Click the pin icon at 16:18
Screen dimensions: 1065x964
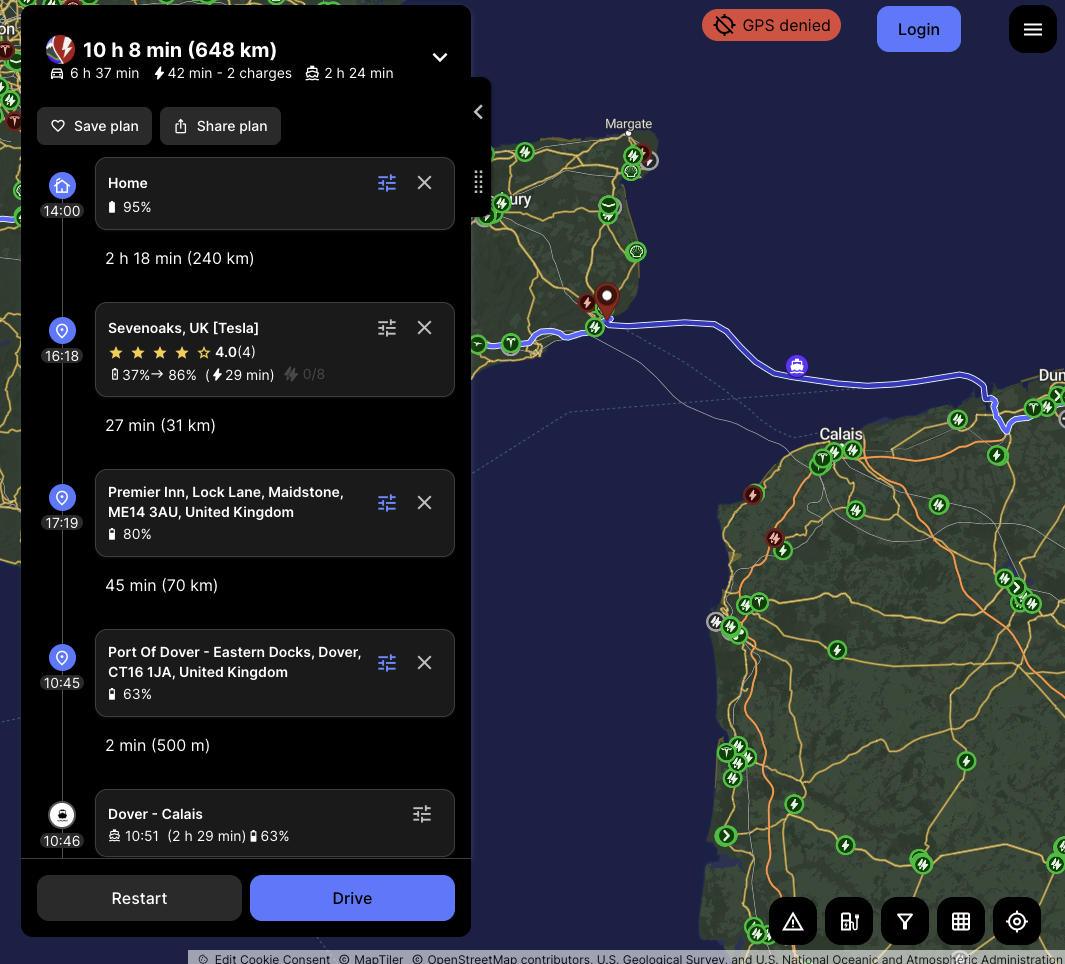(62, 331)
